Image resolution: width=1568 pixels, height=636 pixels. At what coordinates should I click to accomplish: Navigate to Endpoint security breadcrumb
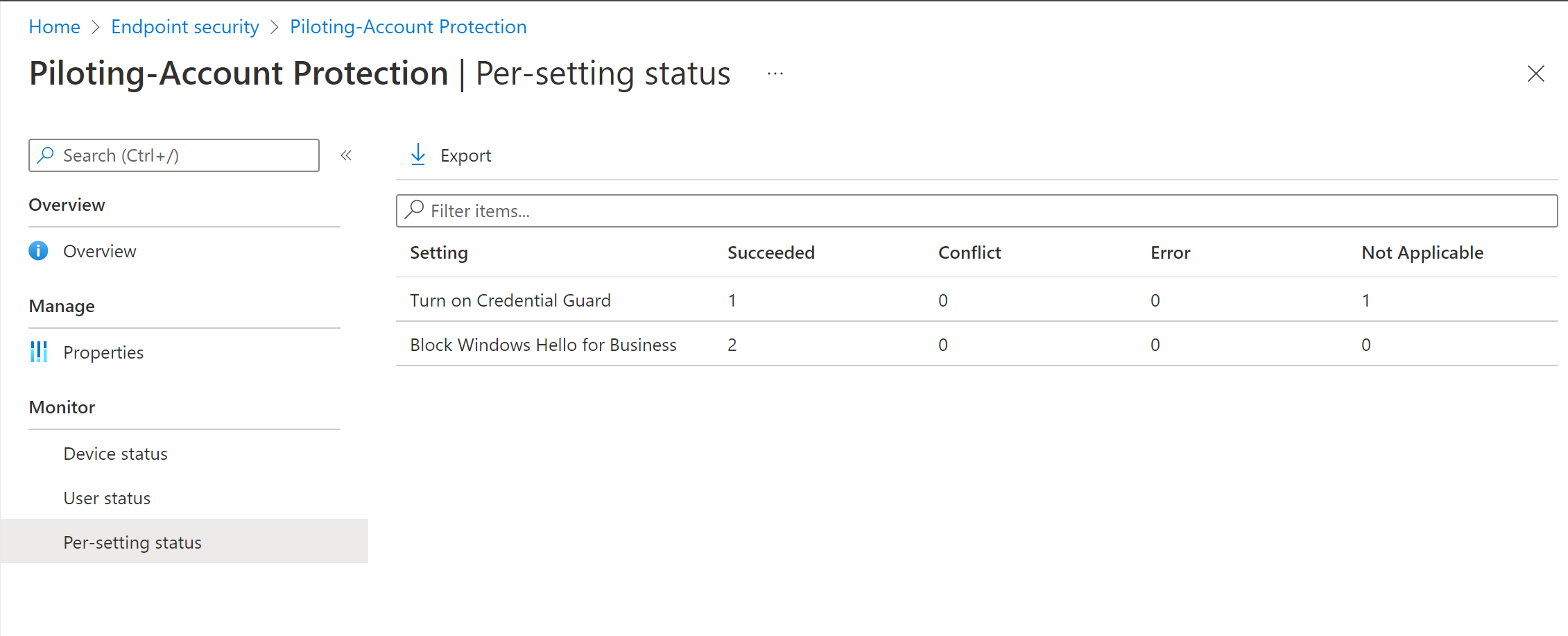pos(184,26)
